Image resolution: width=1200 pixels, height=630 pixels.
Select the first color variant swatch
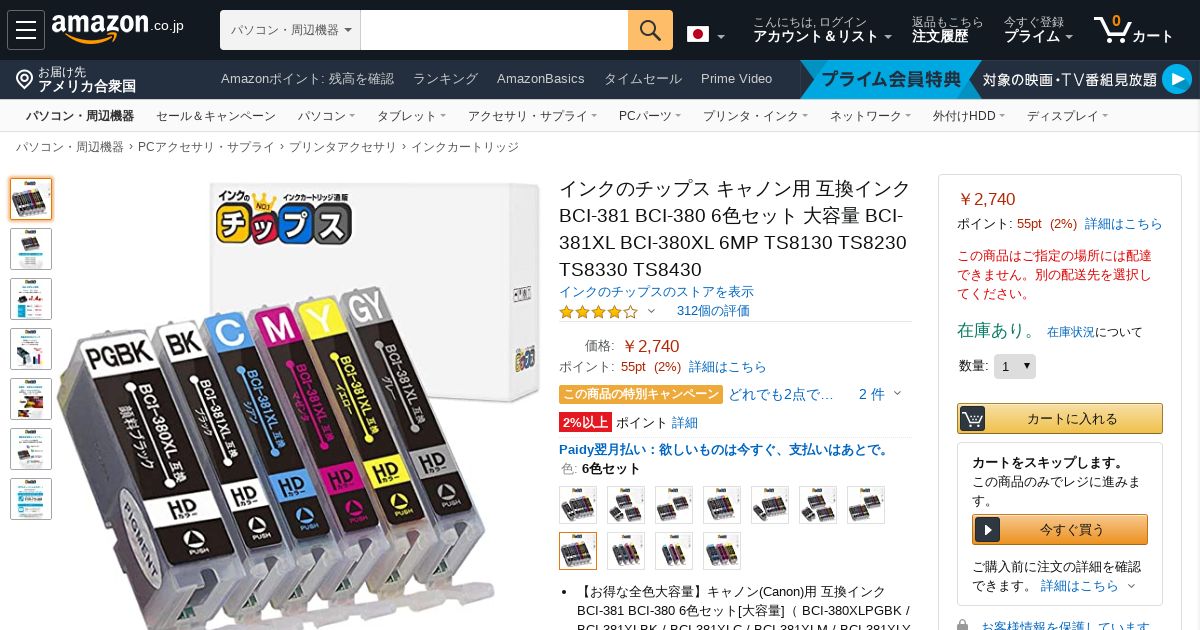pyautogui.click(x=578, y=505)
